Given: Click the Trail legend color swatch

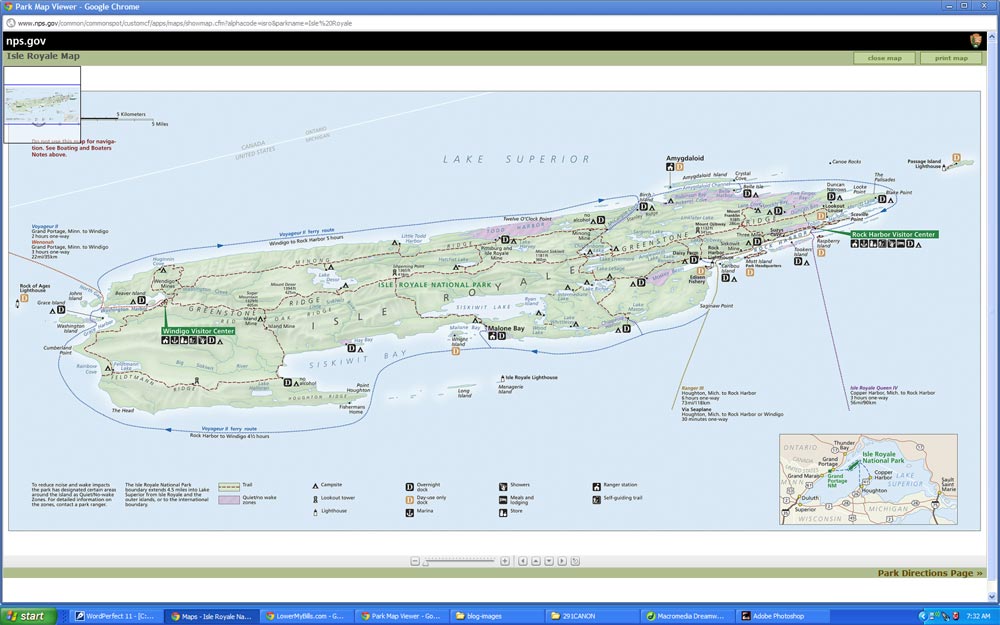Looking at the screenshot, I should coord(229,487).
